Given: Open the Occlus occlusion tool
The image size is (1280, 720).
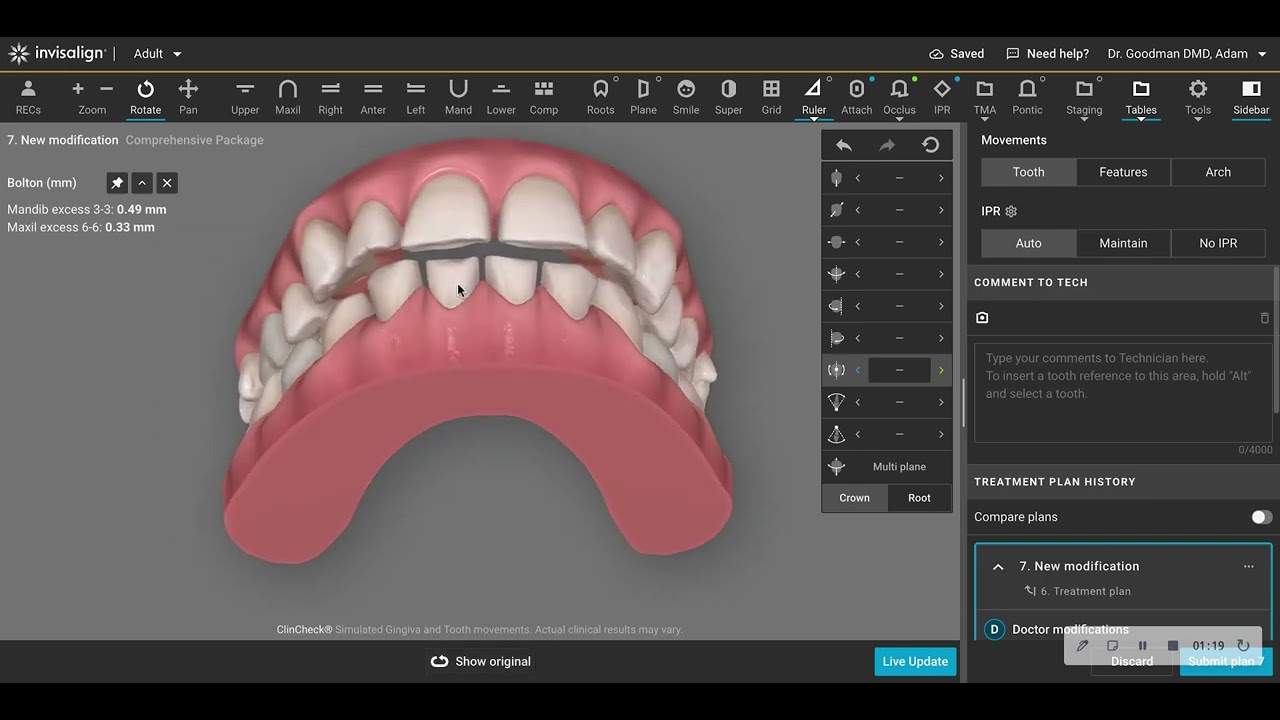Looking at the screenshot, I should click(x=899, y=97).
